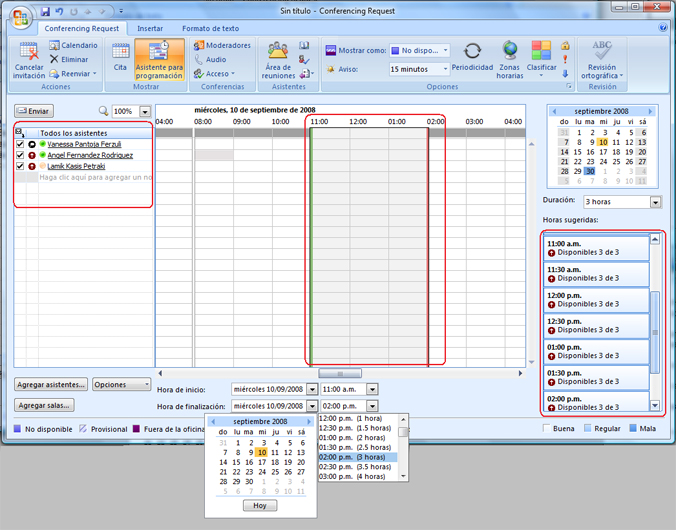
Task: Click the check names icon in Asistentes
Action: 304,60
